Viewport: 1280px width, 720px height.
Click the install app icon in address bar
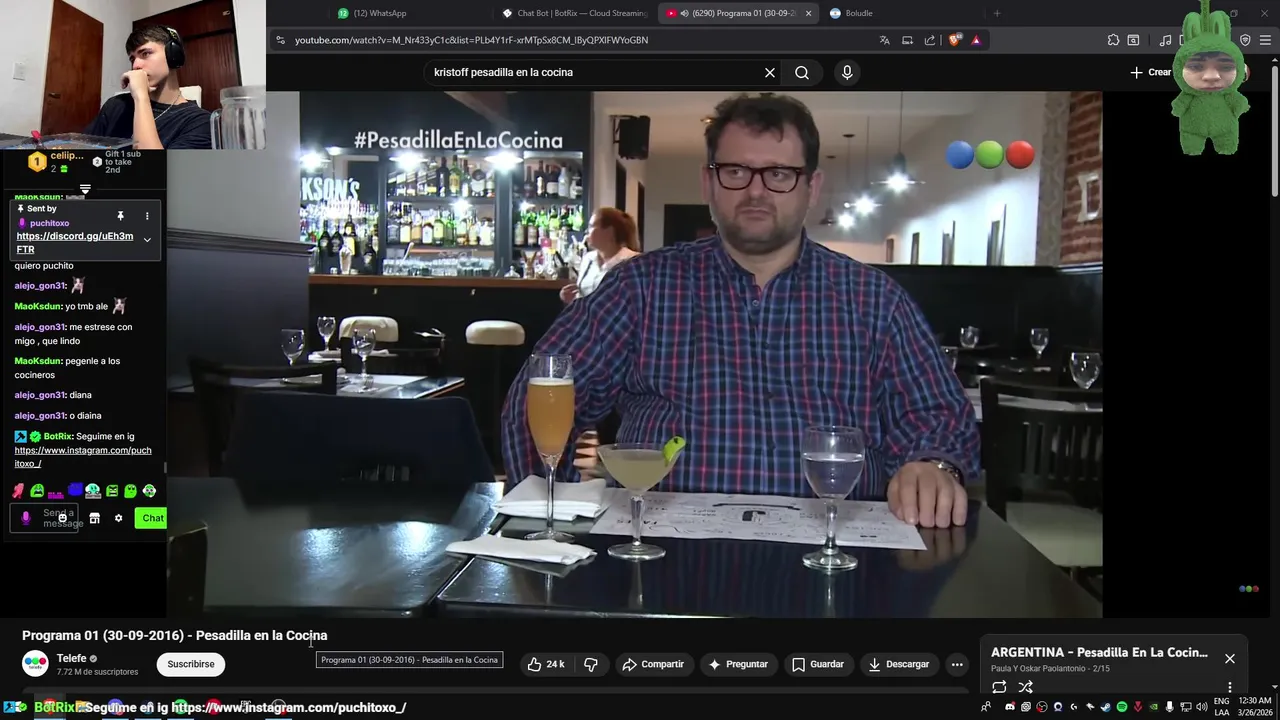(x=907, y=40)
